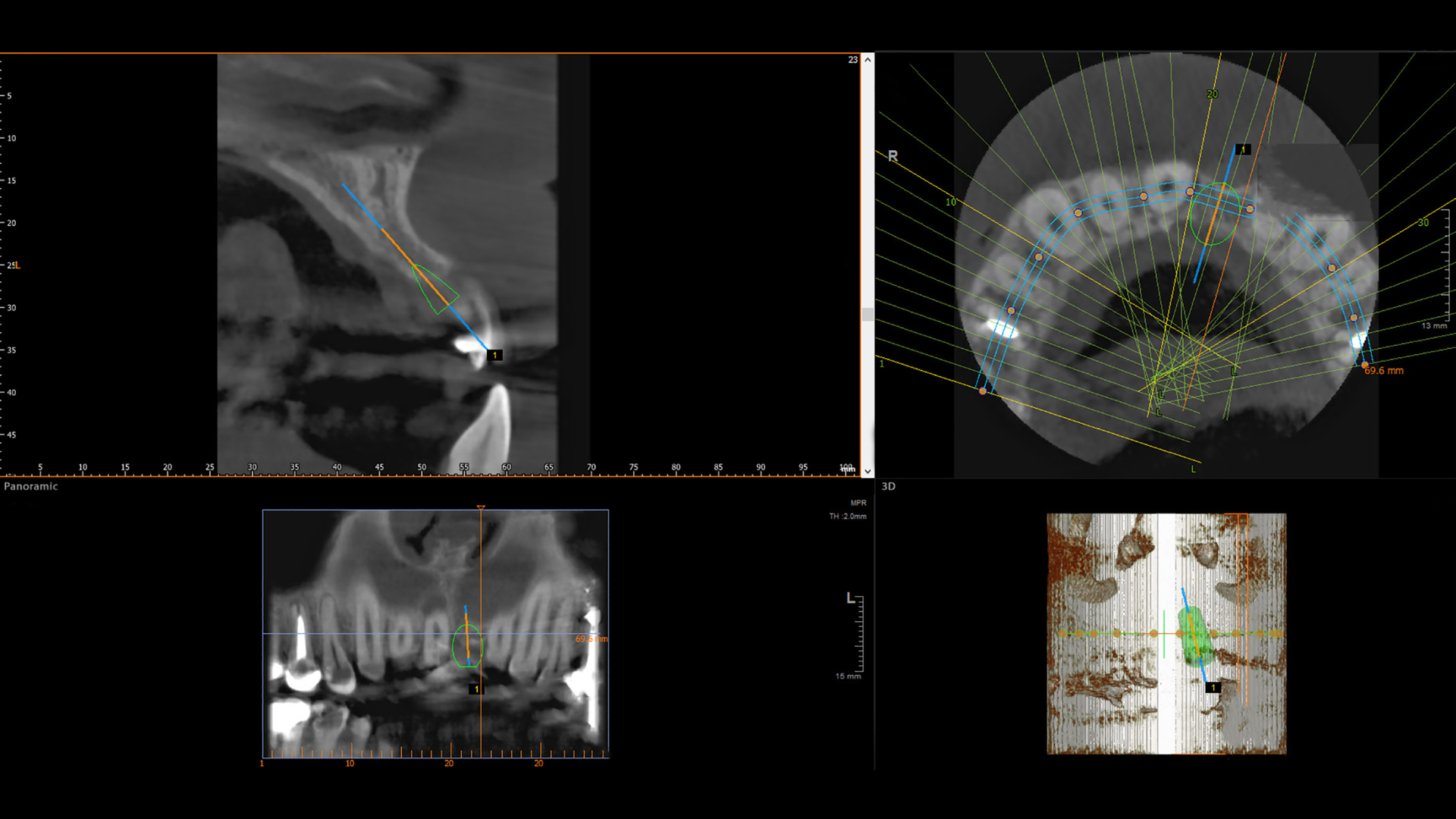Click the cross-section scrollbar down arrow
Screen dimensions: 1456x819
(868, 471)
